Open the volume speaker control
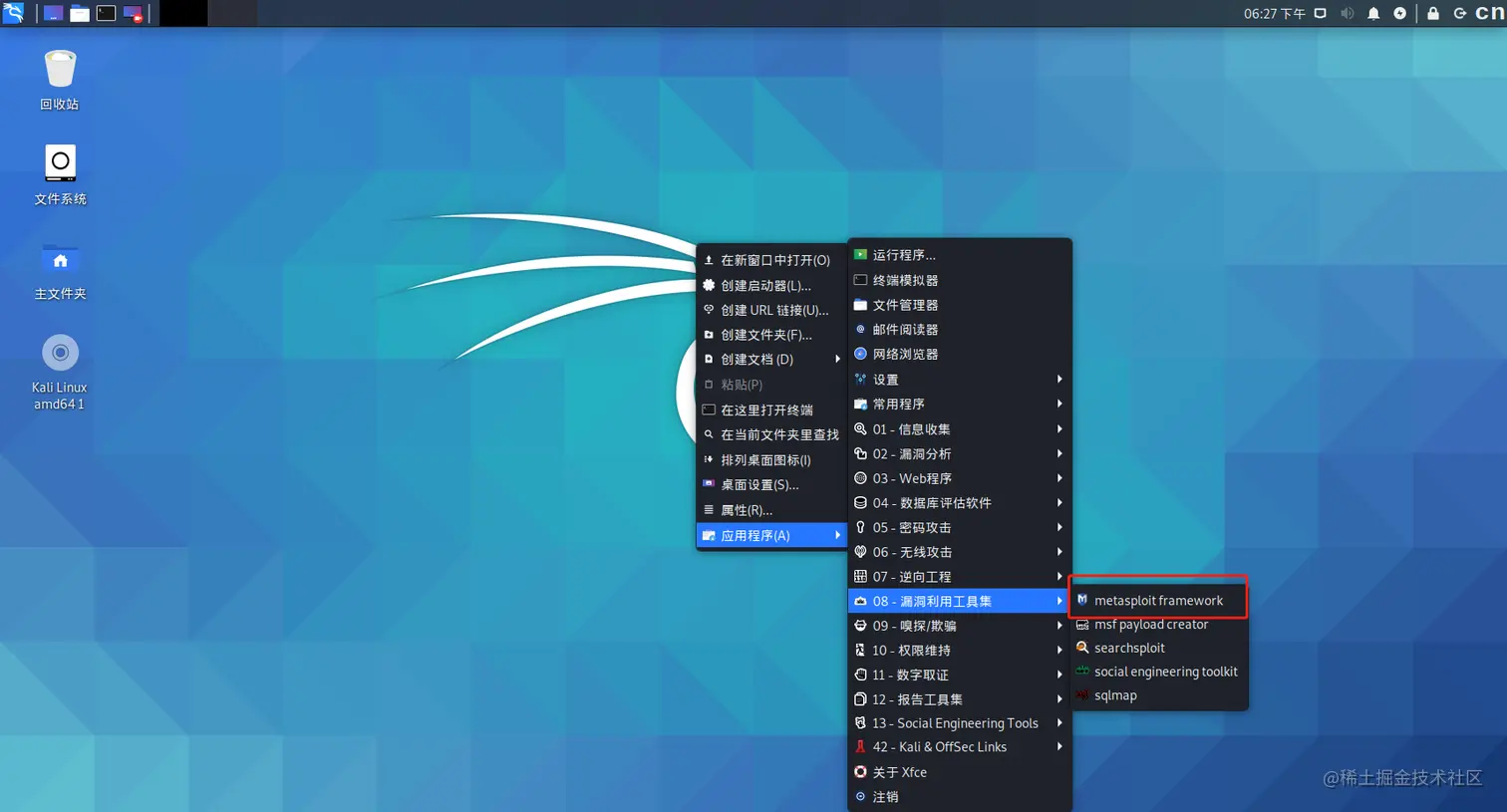The width and height of the screenshot is (1507, 812). 1347,14
